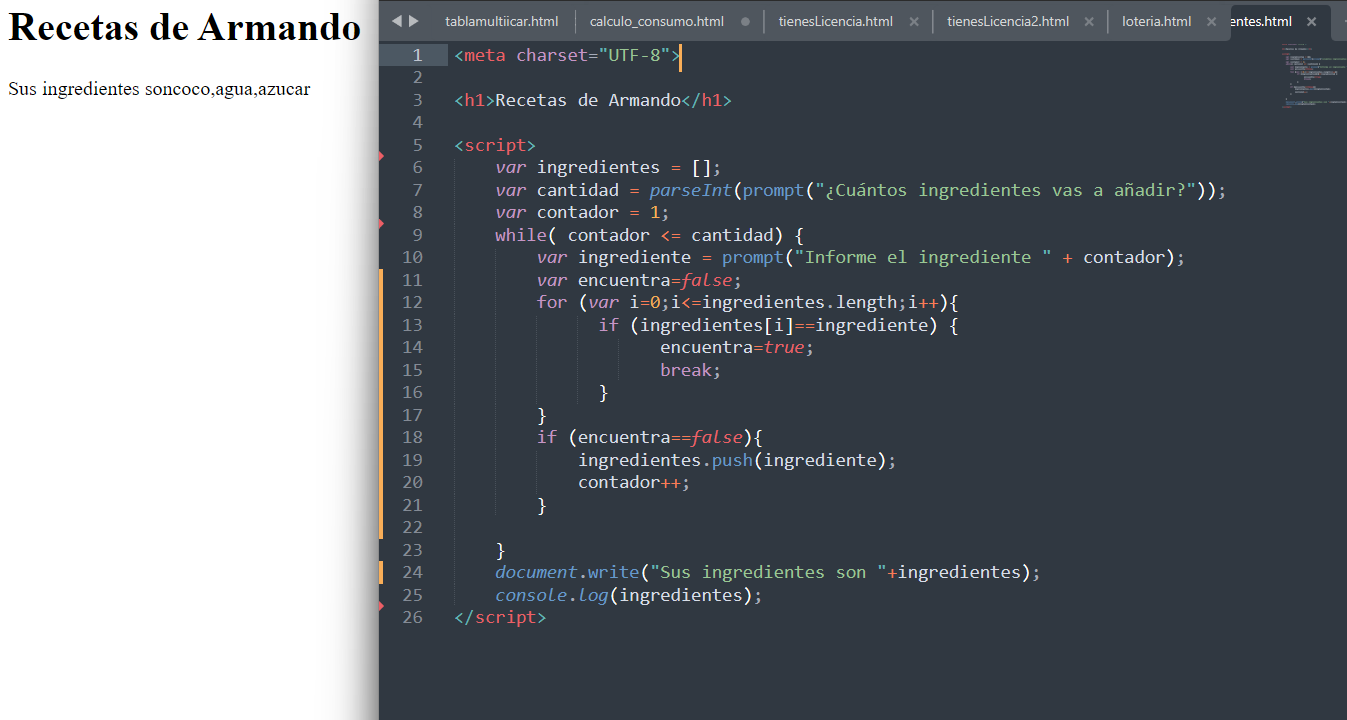Image resolution: width=1347 pixels, height=720 pixels.
Task: Close the loteria.html tab
Action: click(1212, 21)
